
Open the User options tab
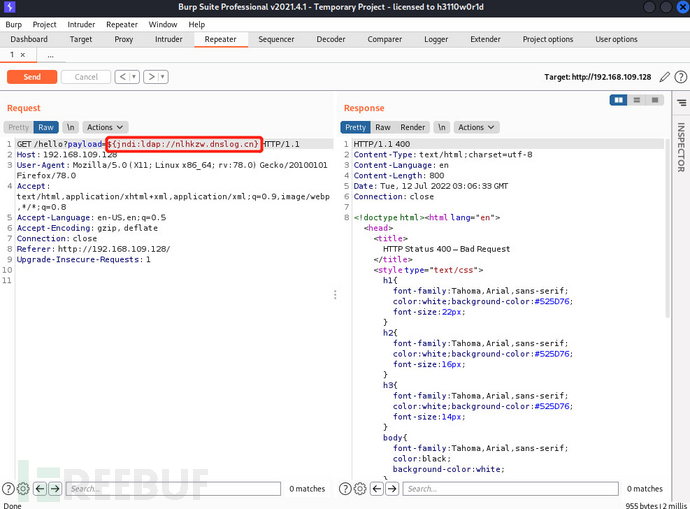[617, 39]
